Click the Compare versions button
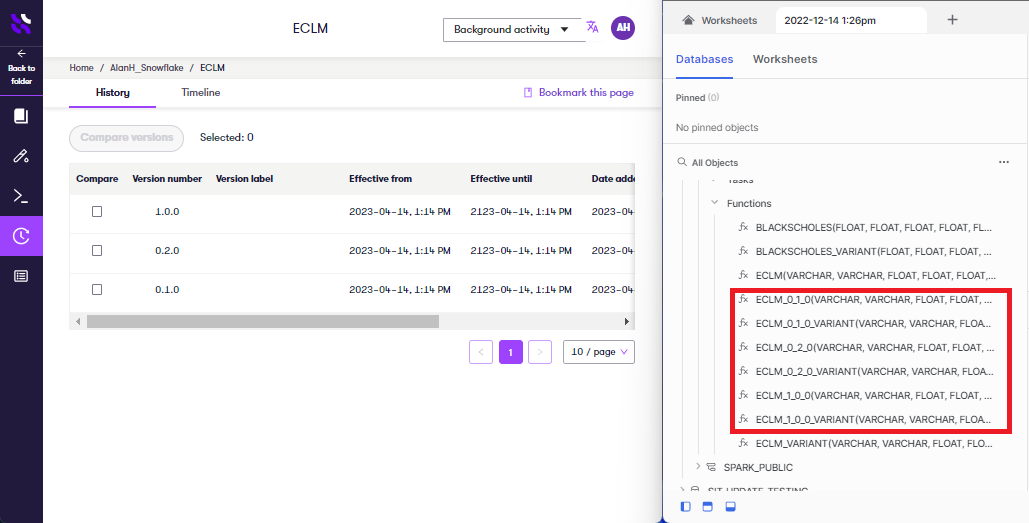This screenshot has width=1029, height=523. [127, 138]
